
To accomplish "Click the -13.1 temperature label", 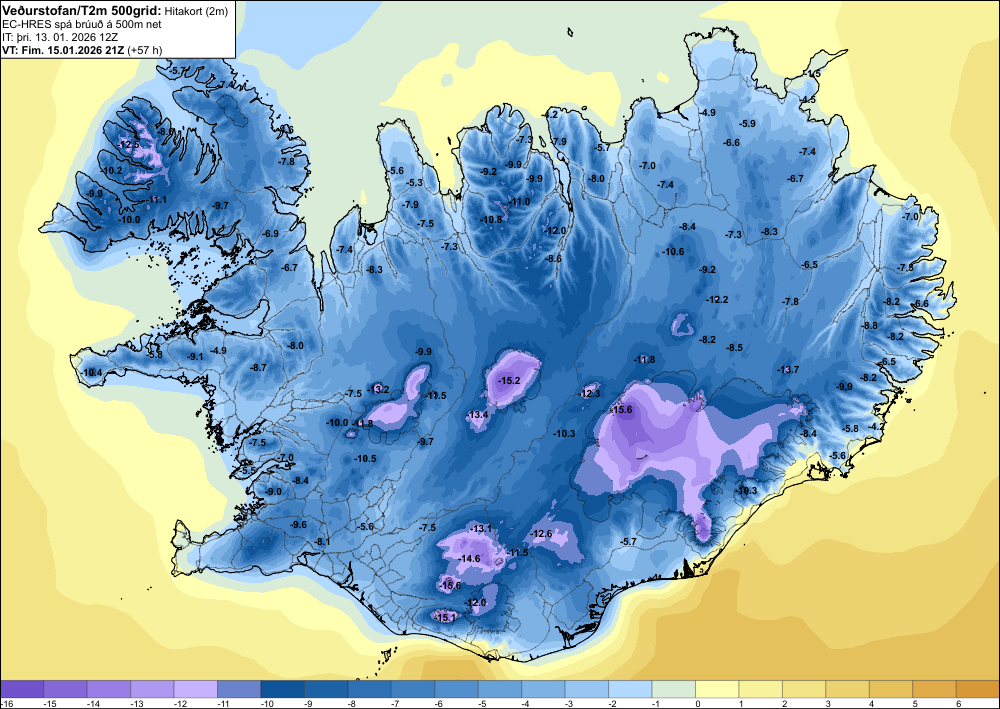I will pos(482,529).
